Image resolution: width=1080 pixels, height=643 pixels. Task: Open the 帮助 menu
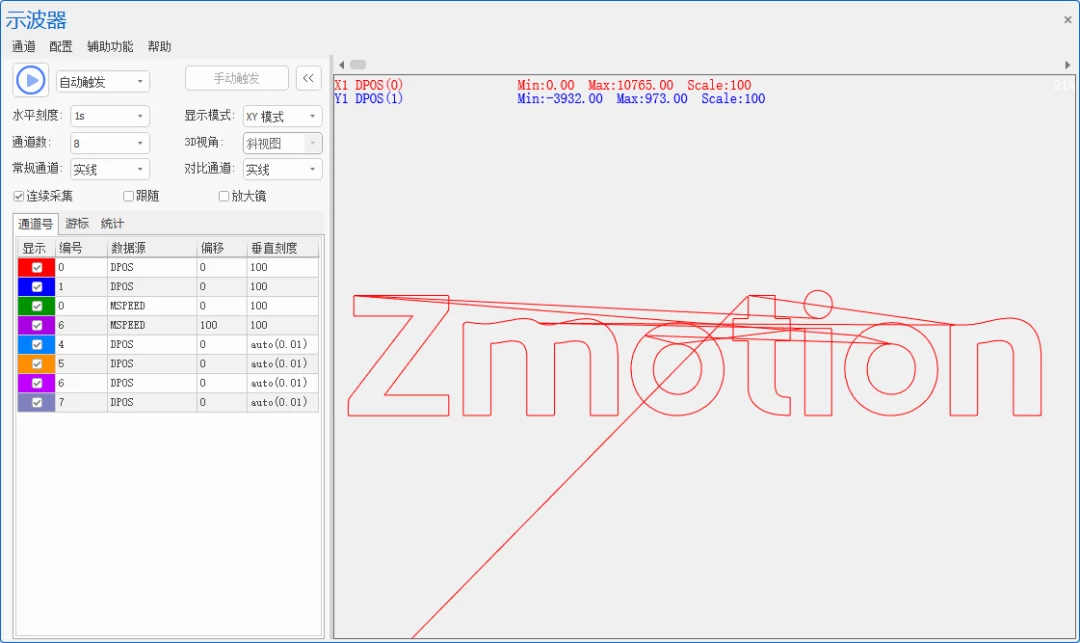click(159, 46)
